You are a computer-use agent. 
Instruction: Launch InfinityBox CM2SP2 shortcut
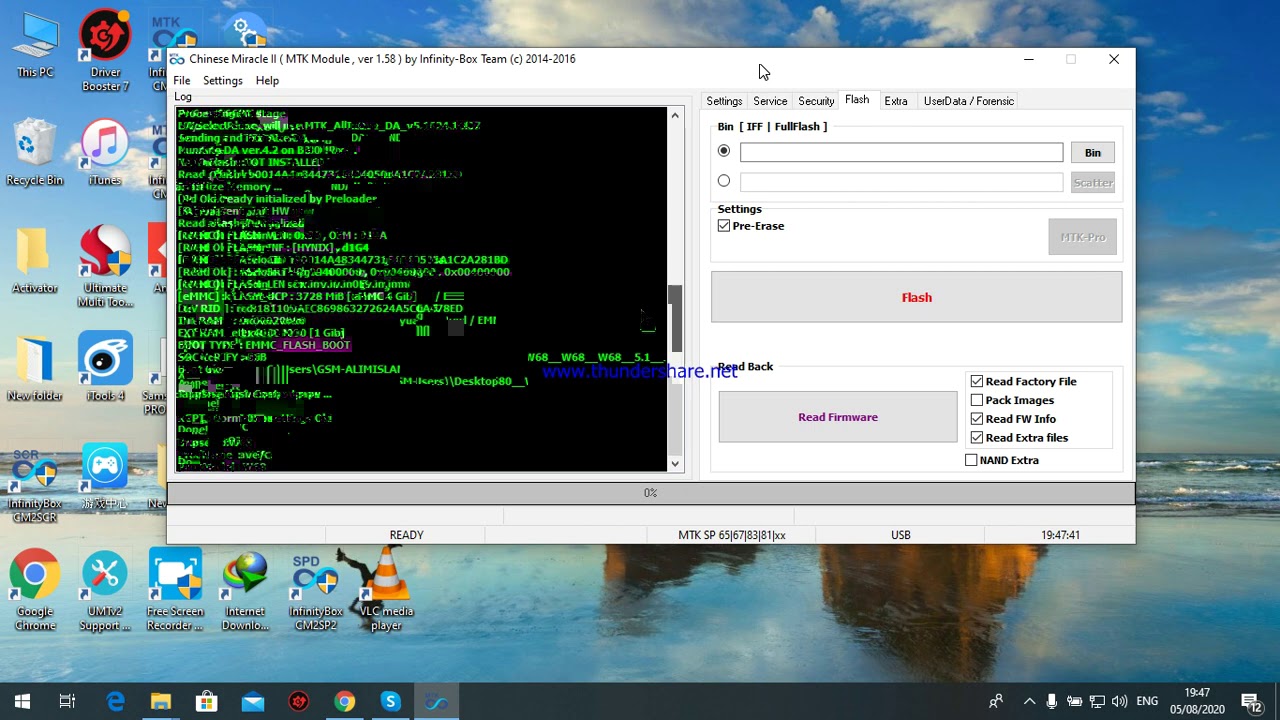(315, 590)
